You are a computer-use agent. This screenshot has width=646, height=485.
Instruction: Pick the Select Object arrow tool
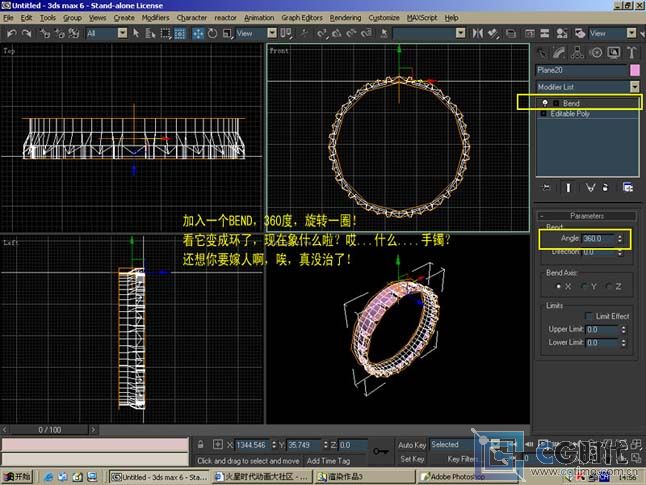[x=136, y=33]
